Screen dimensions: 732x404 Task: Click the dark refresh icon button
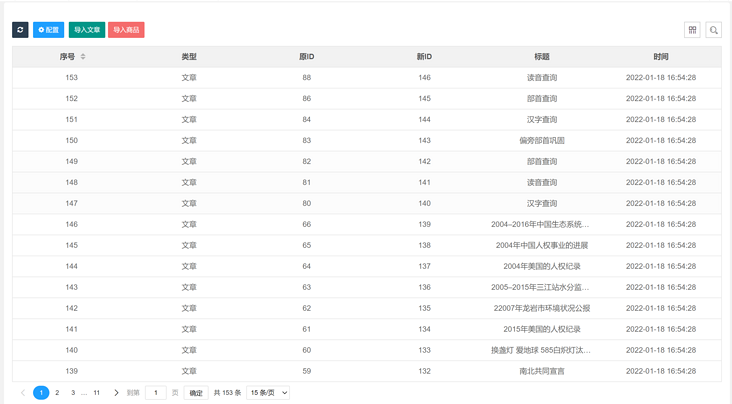pos(20,30)
